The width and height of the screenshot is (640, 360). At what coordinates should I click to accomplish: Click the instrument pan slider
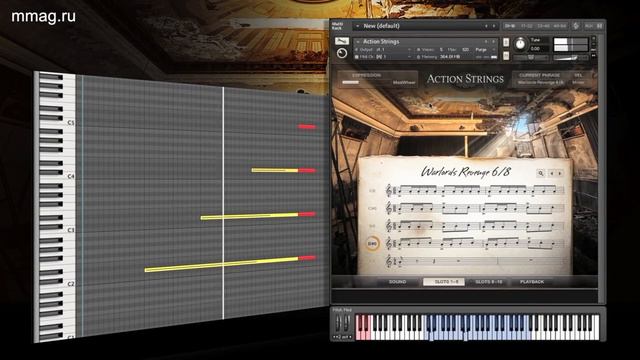point(531,58)
